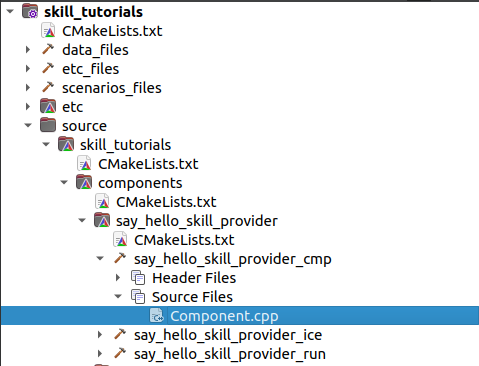The image size is (479, 366).
Task: Select the nested skill_tutorials folder label
Action: coord(126,145)
